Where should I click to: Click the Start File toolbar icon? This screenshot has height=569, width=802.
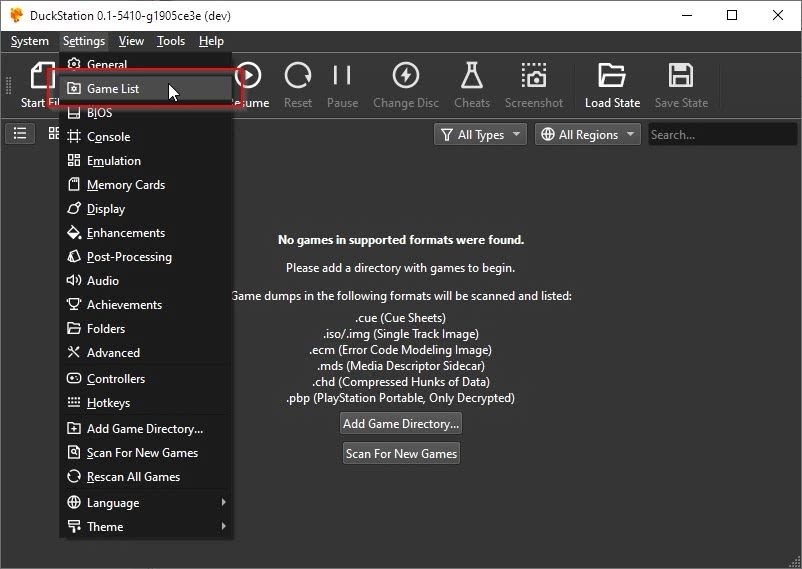[x=42, y=75]
